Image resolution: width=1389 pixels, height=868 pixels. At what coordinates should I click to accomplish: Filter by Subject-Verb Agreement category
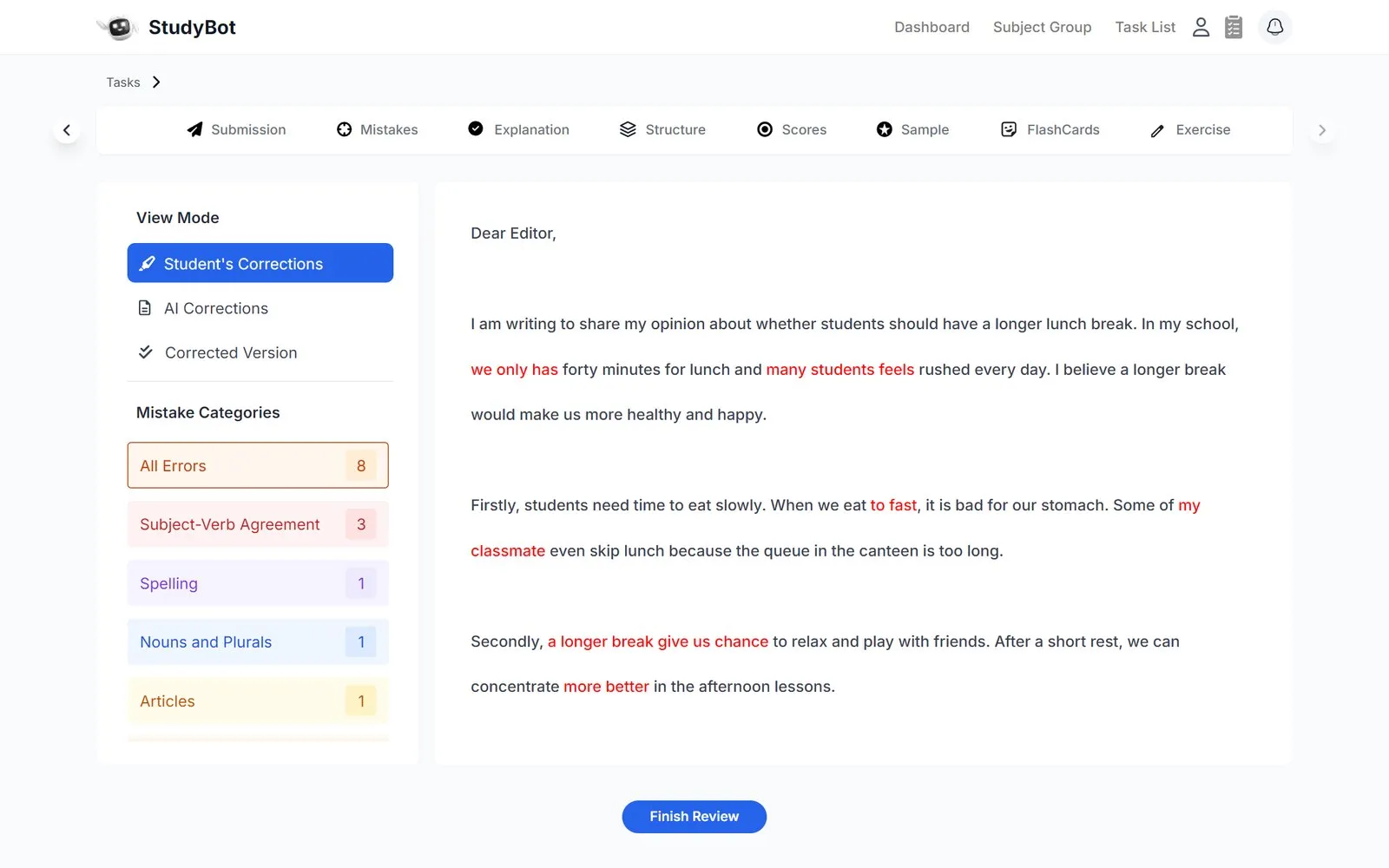pos(258,524)
